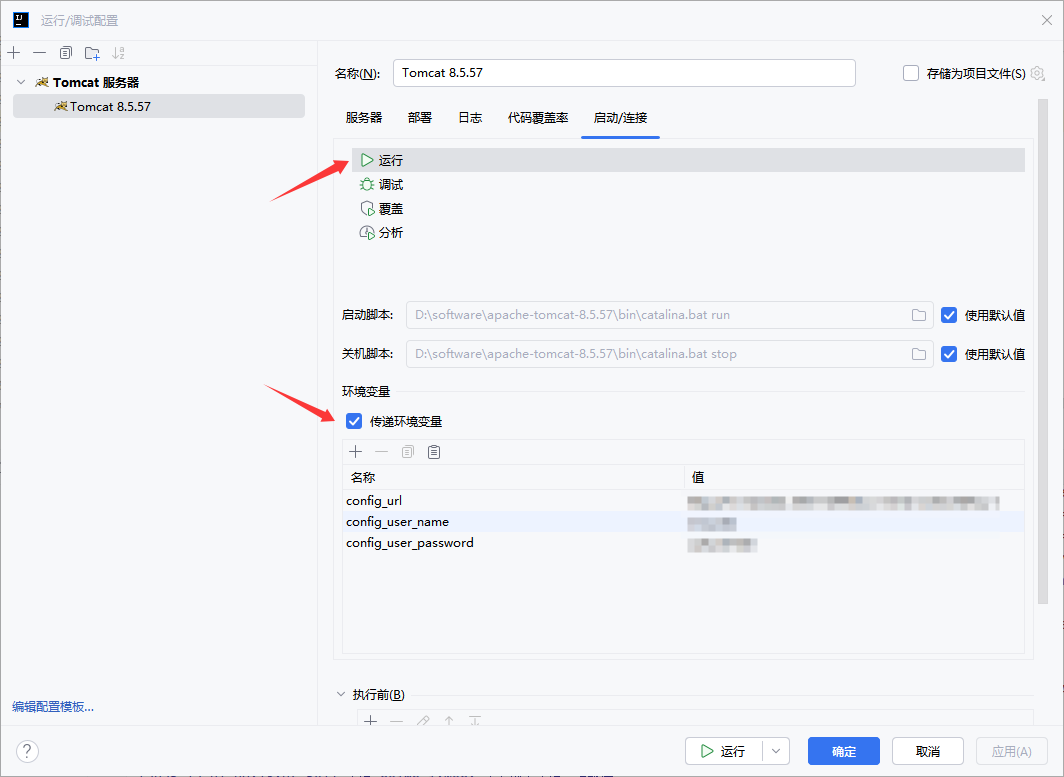Image resolution: width=1064 pixels, height=777 pixels.
Task: Add a new environment variable
Action: 356,452
